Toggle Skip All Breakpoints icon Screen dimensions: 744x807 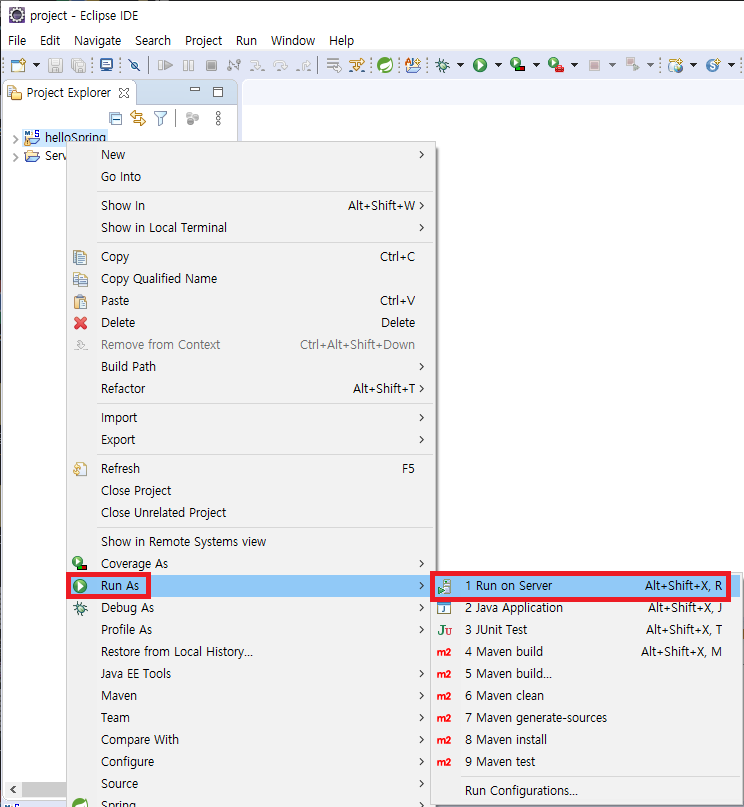(x=134, y=65)
